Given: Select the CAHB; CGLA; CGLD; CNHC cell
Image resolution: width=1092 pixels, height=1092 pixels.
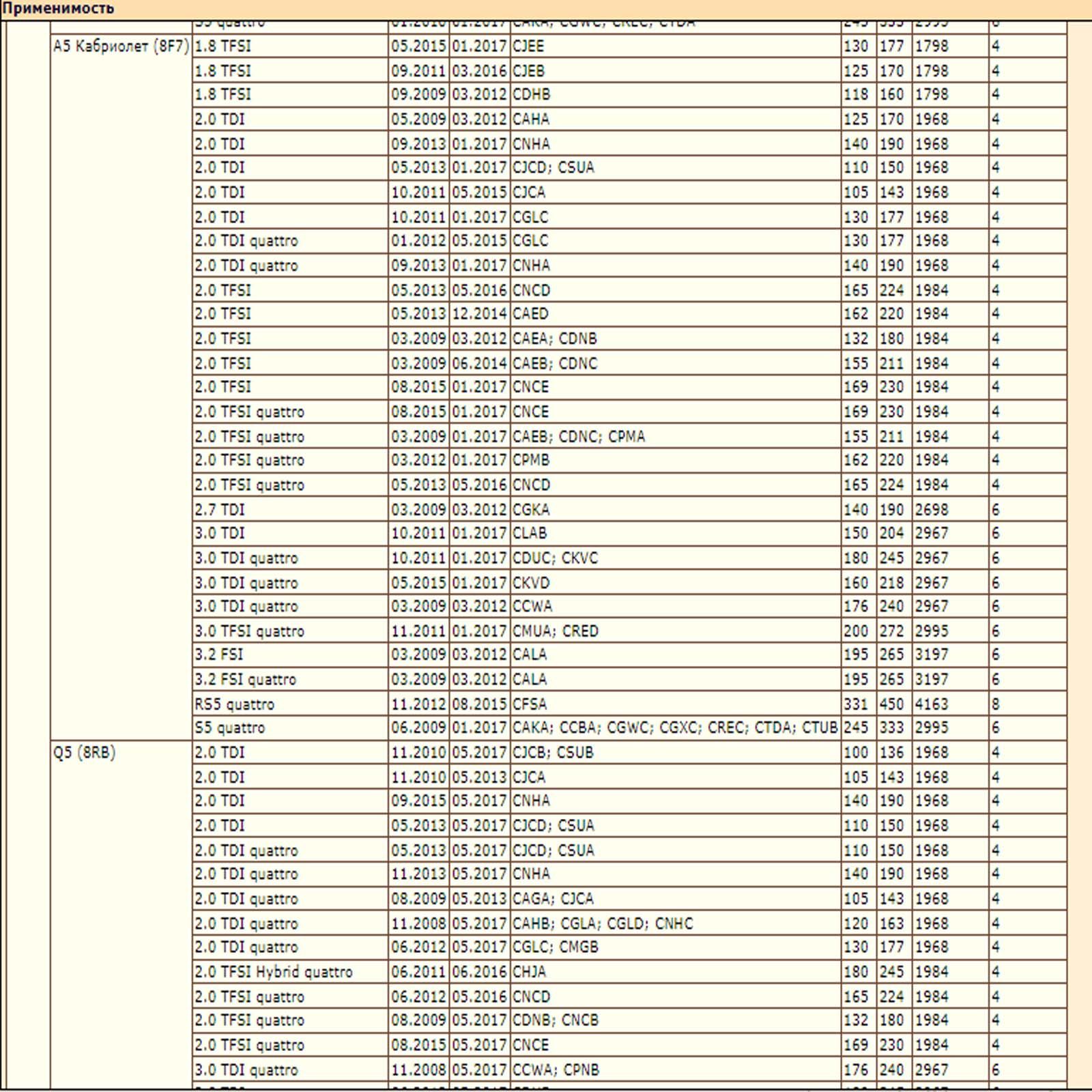Looking at the screenshot, I should tap(603, 924).
